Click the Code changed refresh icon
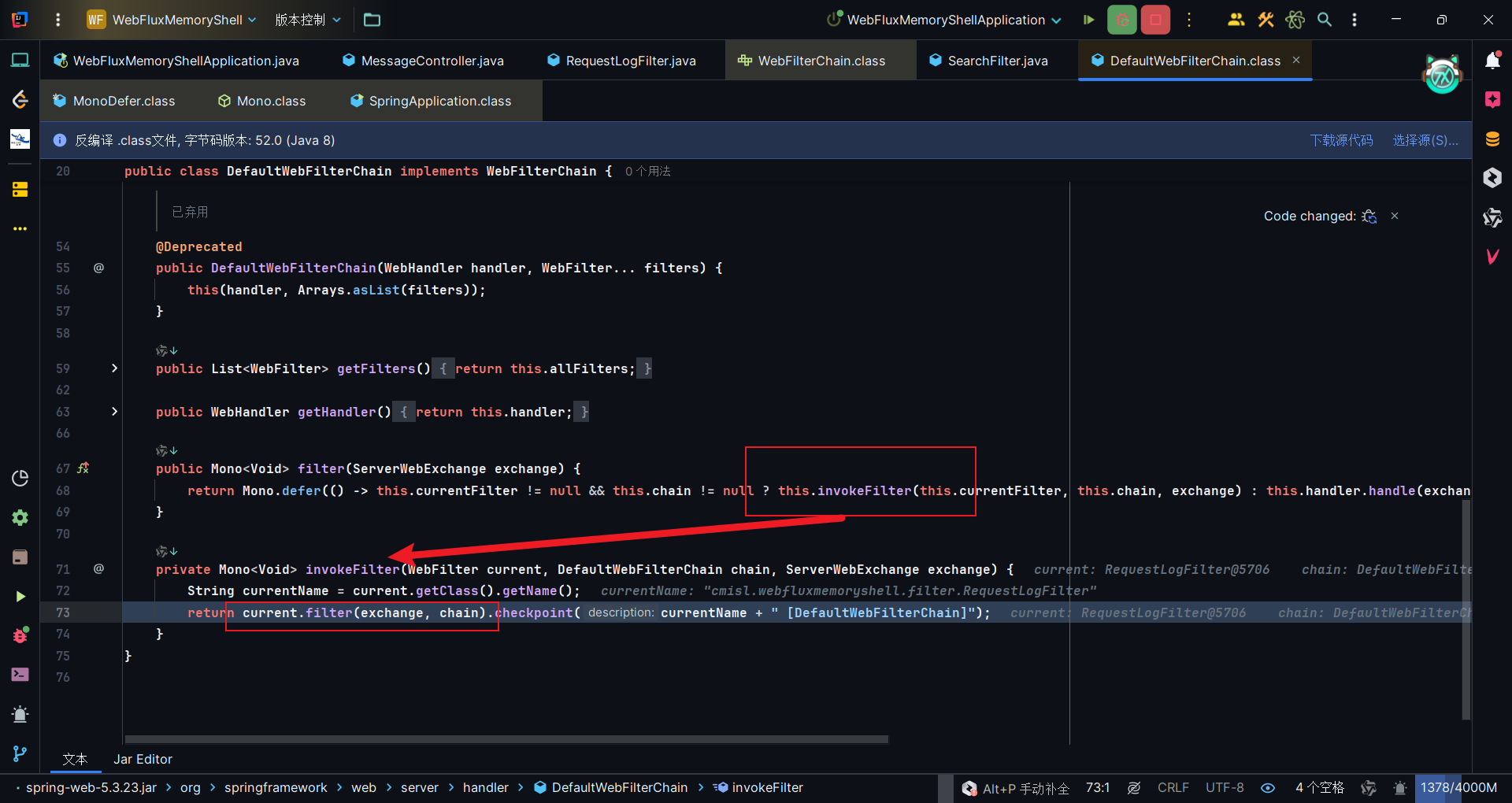Viewport: 1512px width, 803px height. tap(1369, 216)
